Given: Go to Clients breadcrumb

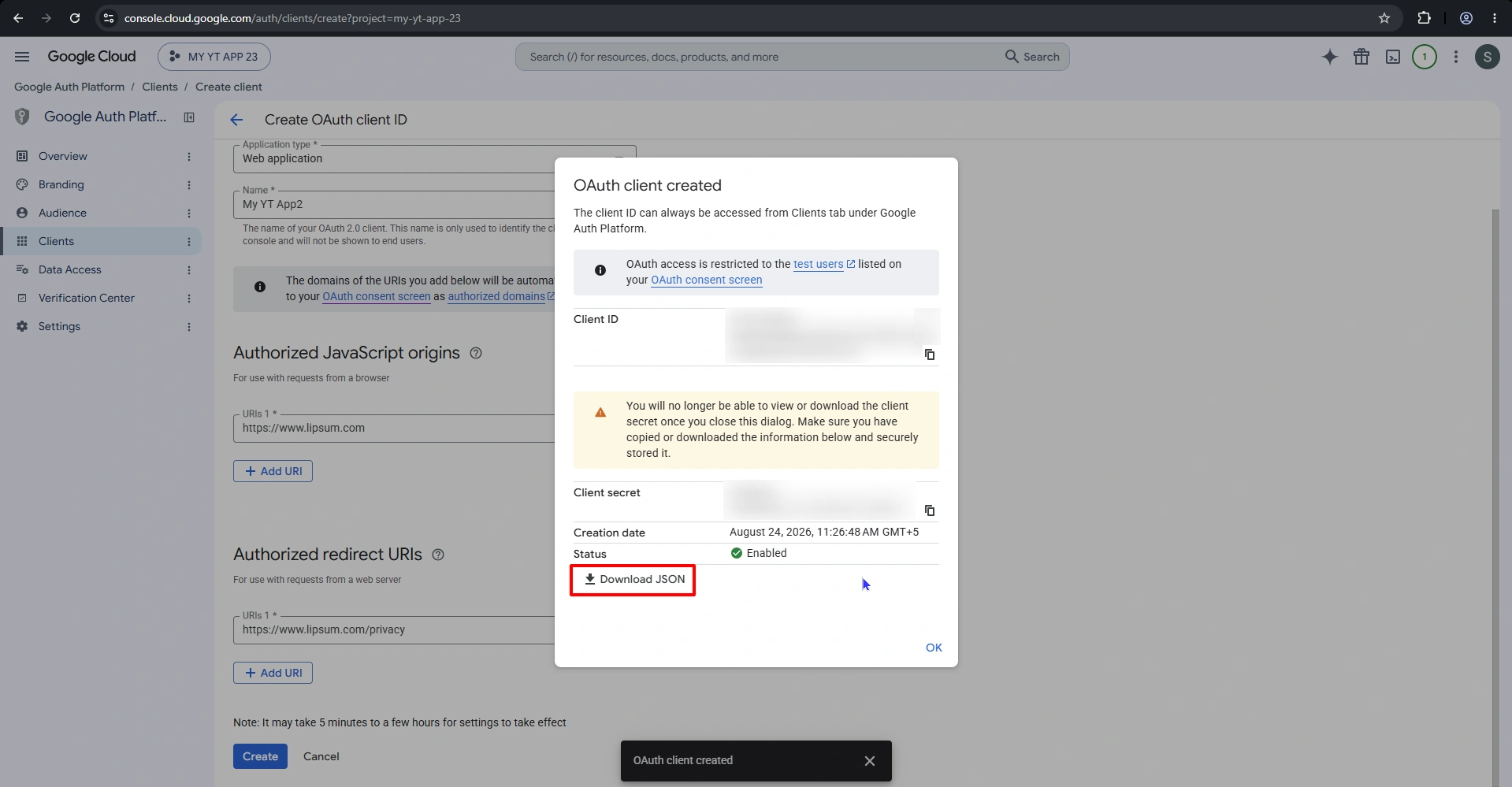Looking at the screenshot, I should [160, 87].
